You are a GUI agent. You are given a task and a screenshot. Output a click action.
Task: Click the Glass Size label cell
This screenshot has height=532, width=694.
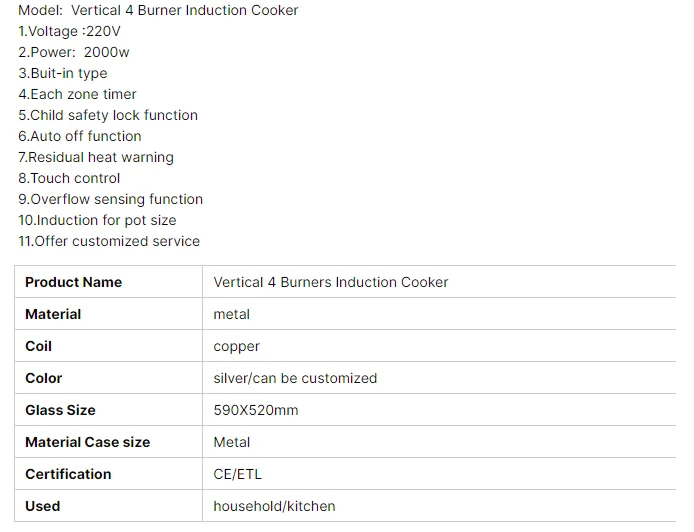click(108, 410)
